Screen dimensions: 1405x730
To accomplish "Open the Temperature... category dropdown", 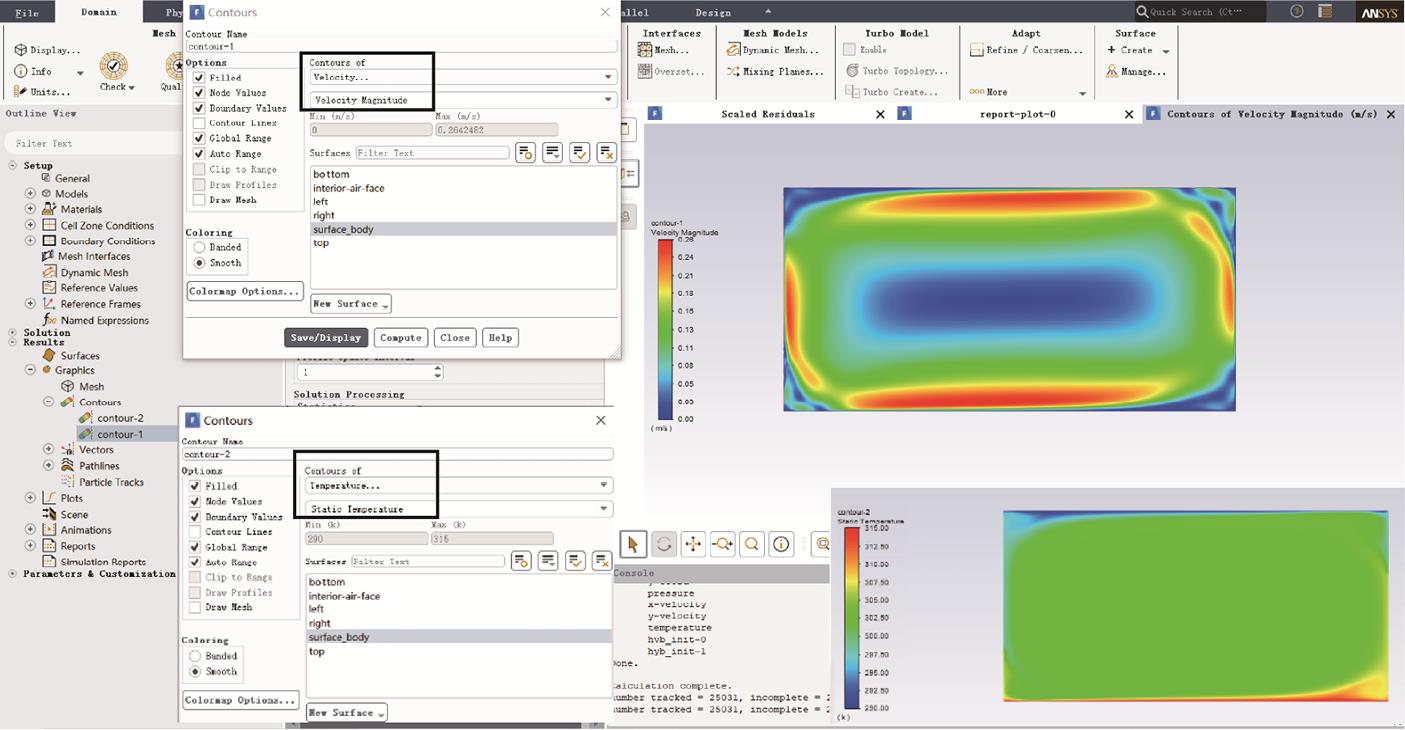I will point(458,485).
